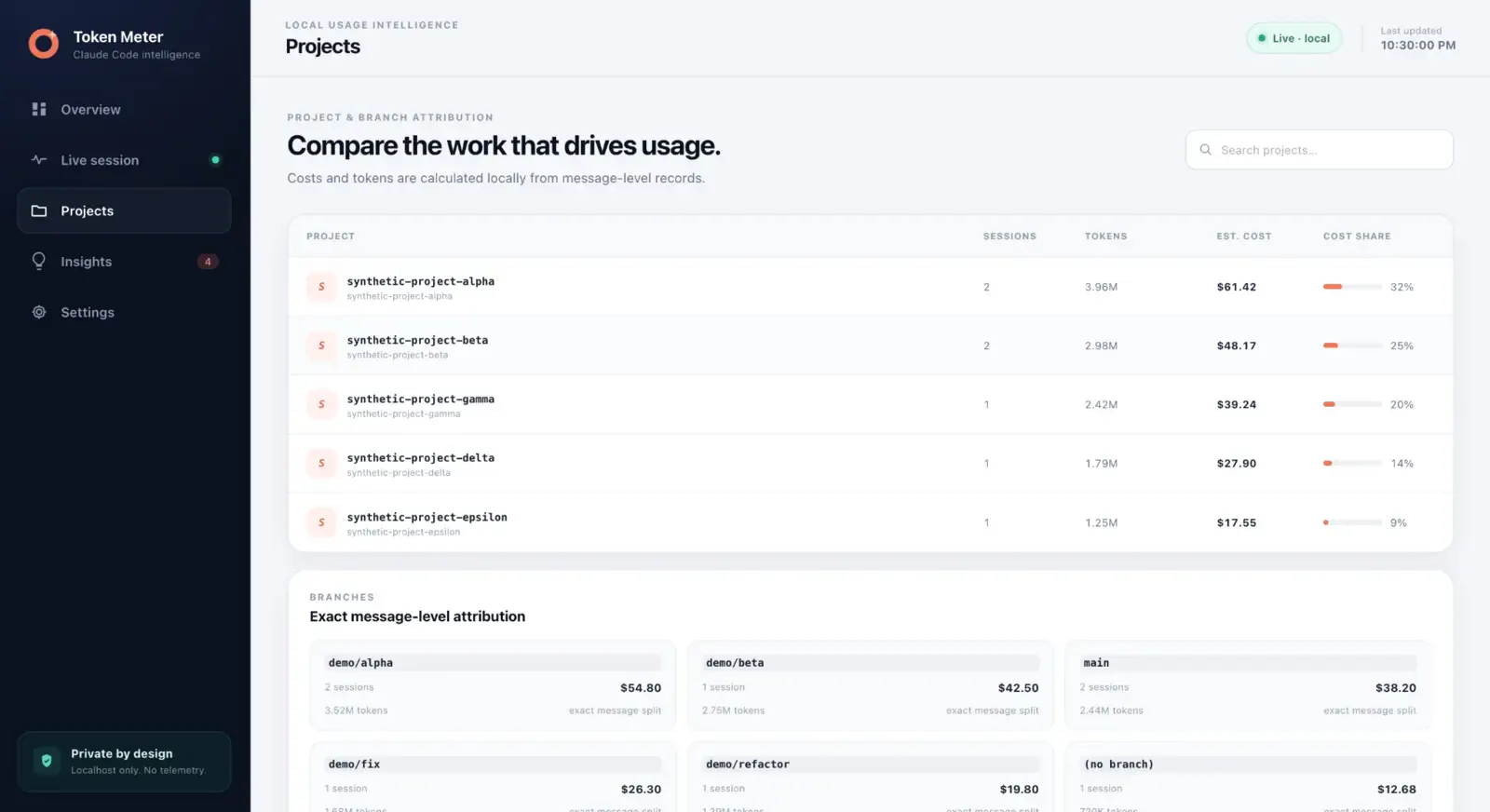Click the $39.24 cost value

pyautogui.click(x=1236, y=404)
